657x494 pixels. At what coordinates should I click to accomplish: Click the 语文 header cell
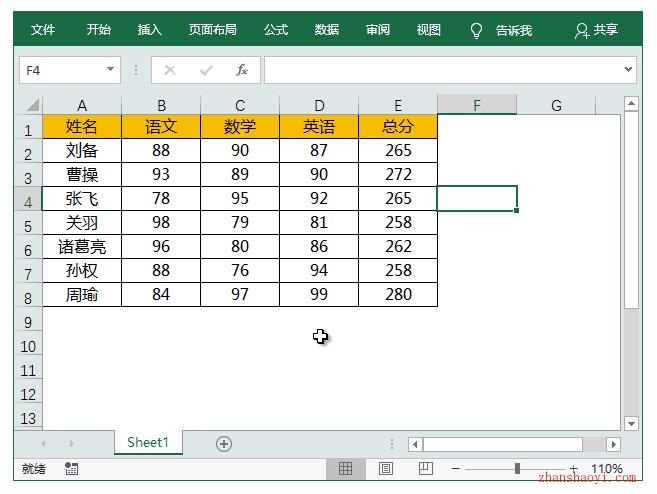(x=161, y=127)
